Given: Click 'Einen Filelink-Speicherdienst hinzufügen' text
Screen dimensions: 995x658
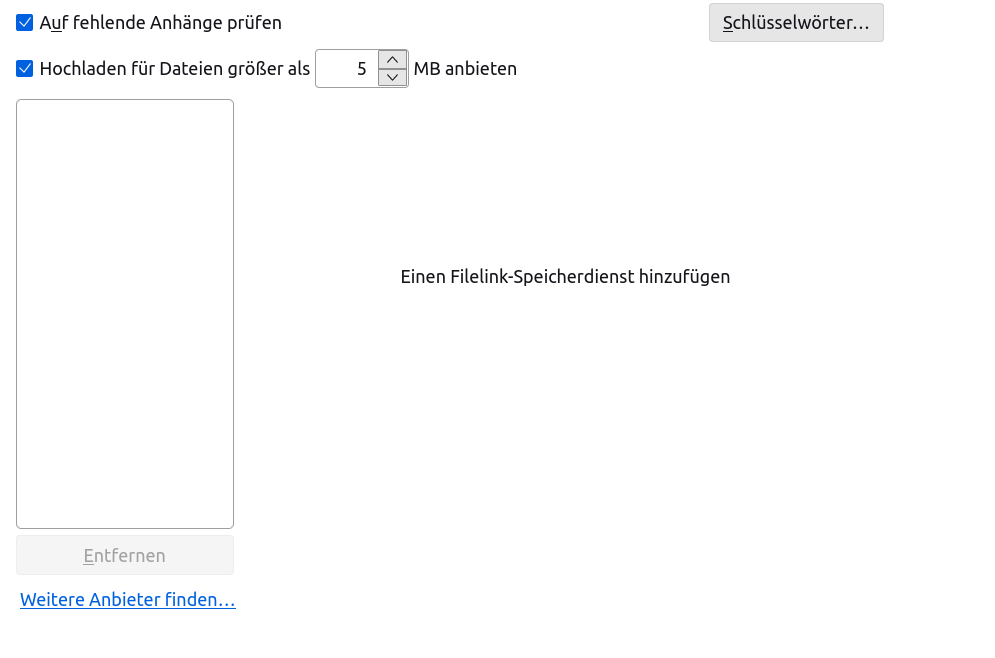Looking at the screenshot, I should [x=565, y=277].
